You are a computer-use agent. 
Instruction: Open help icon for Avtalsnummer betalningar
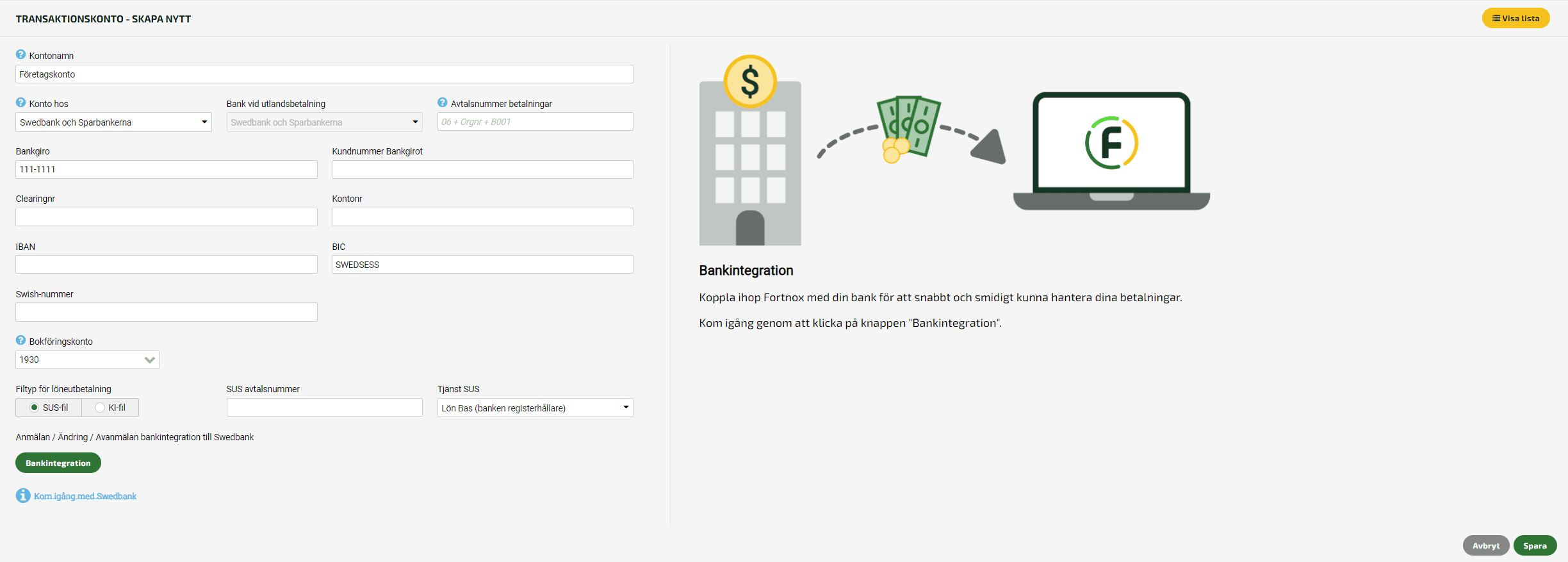[442, 103]
